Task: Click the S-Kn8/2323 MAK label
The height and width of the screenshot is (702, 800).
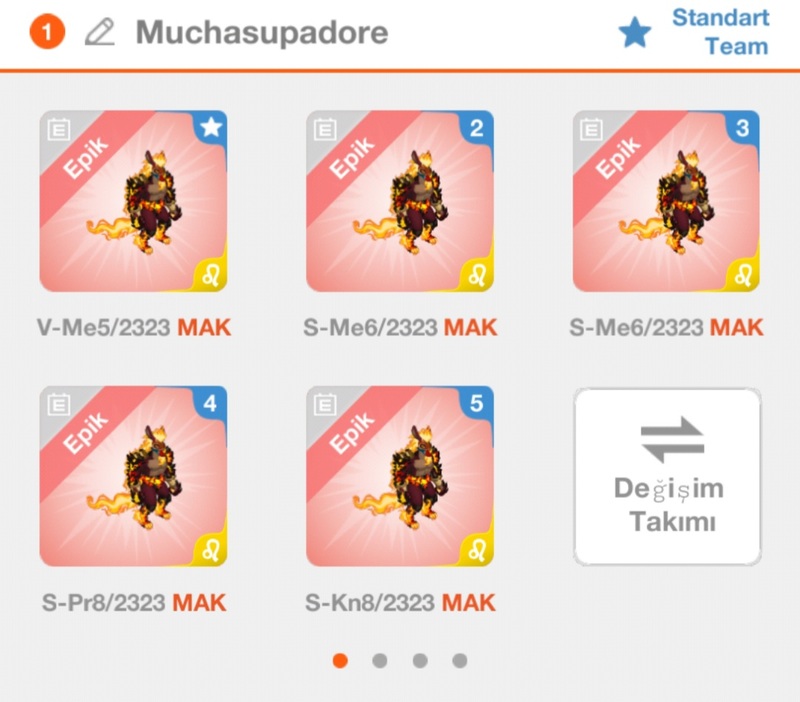Action: point(400,603)
